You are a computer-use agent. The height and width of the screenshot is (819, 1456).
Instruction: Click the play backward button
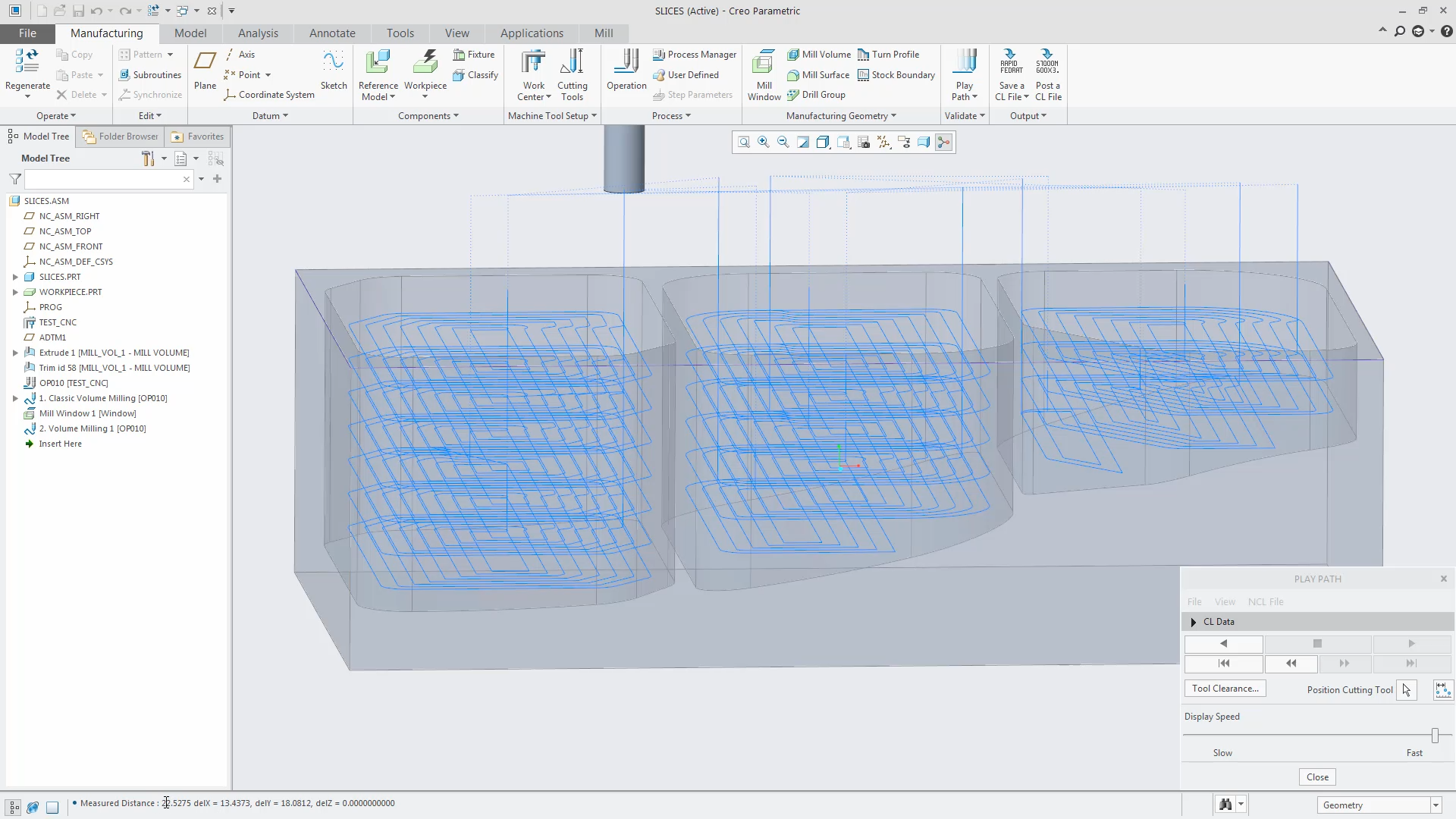(1223, 644)
